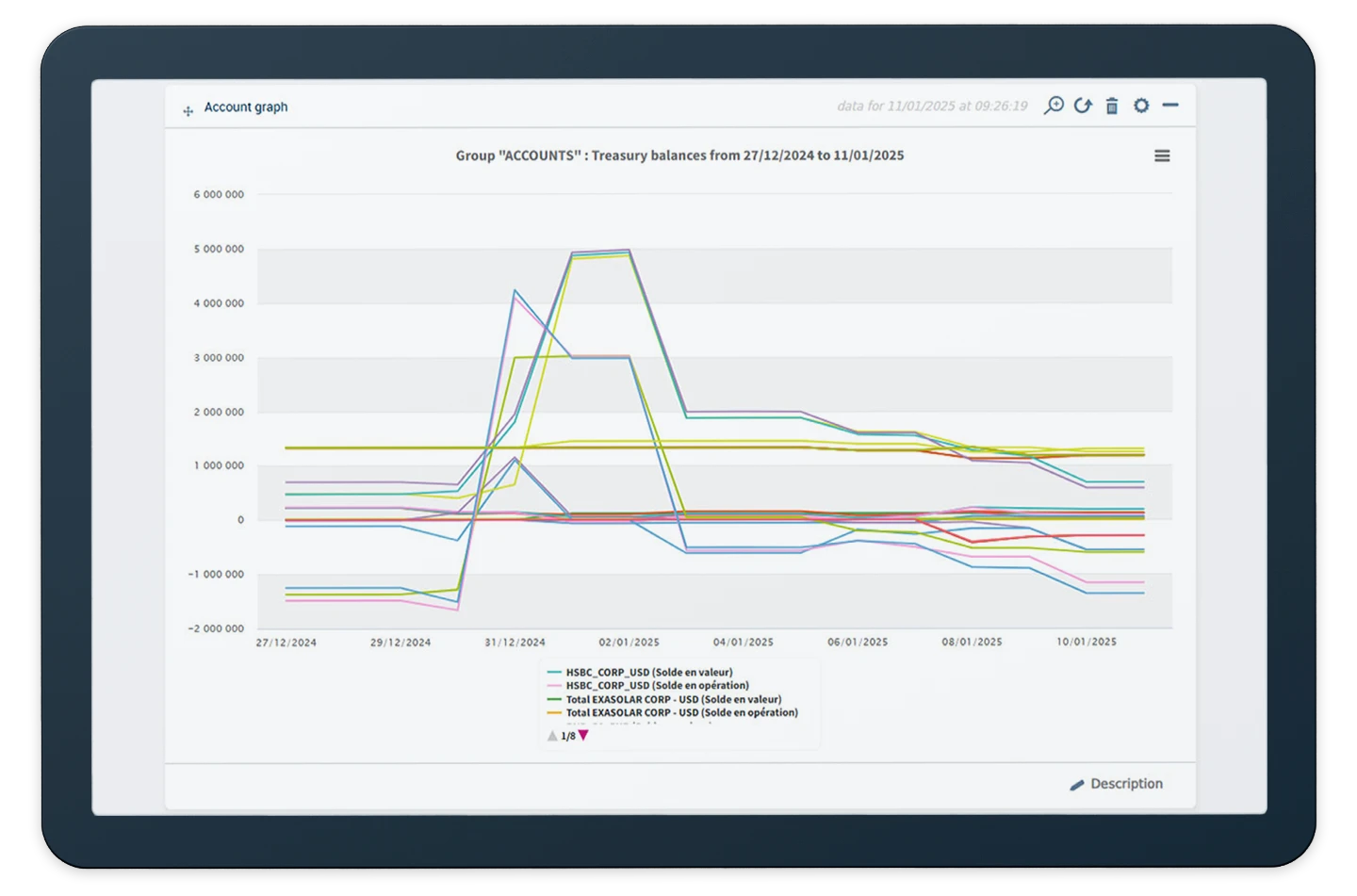
Task: Click the zoom magnifier icon
Action: [x=1054, y=106]
